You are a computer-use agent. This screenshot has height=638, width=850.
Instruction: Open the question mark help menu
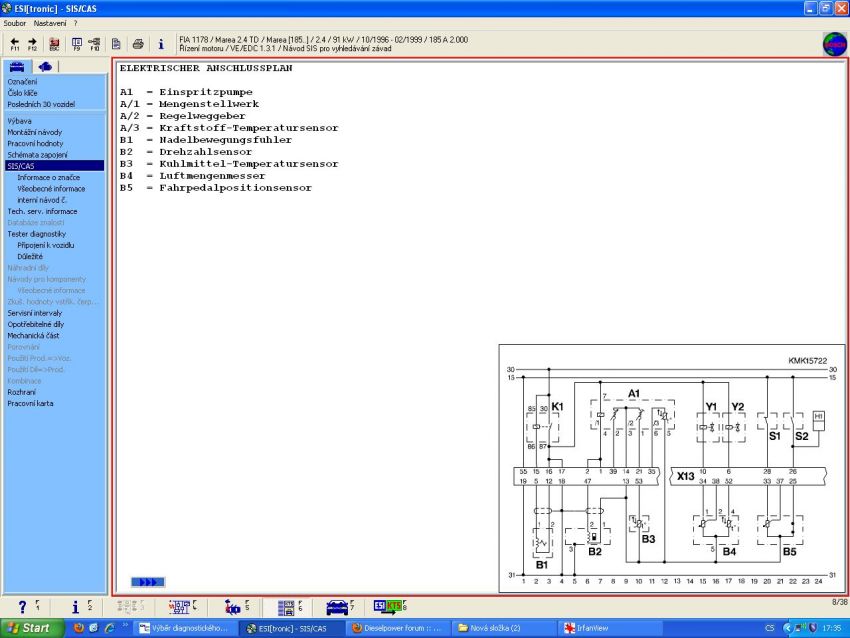75,23
